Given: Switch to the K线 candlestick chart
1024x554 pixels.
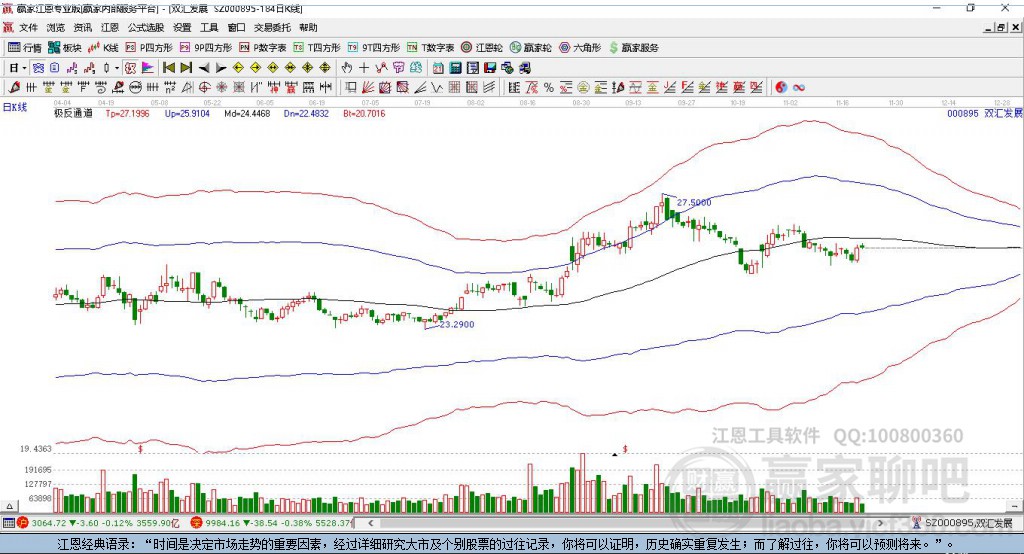Looking at the screenshot, I should click(103, 48).
